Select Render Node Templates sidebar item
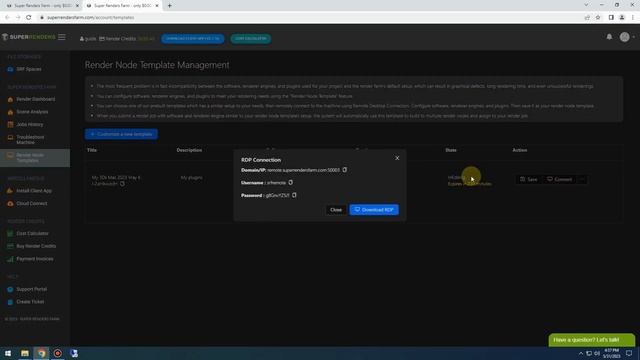This screenshot has width=640, height=360. tap(35, 158)
